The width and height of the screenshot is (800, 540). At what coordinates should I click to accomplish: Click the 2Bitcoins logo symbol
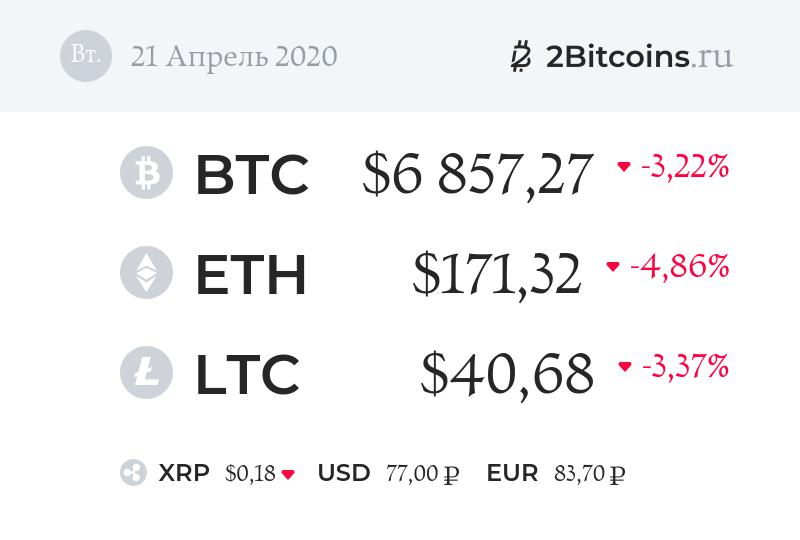pyautogui.click(x=520, y=57)
